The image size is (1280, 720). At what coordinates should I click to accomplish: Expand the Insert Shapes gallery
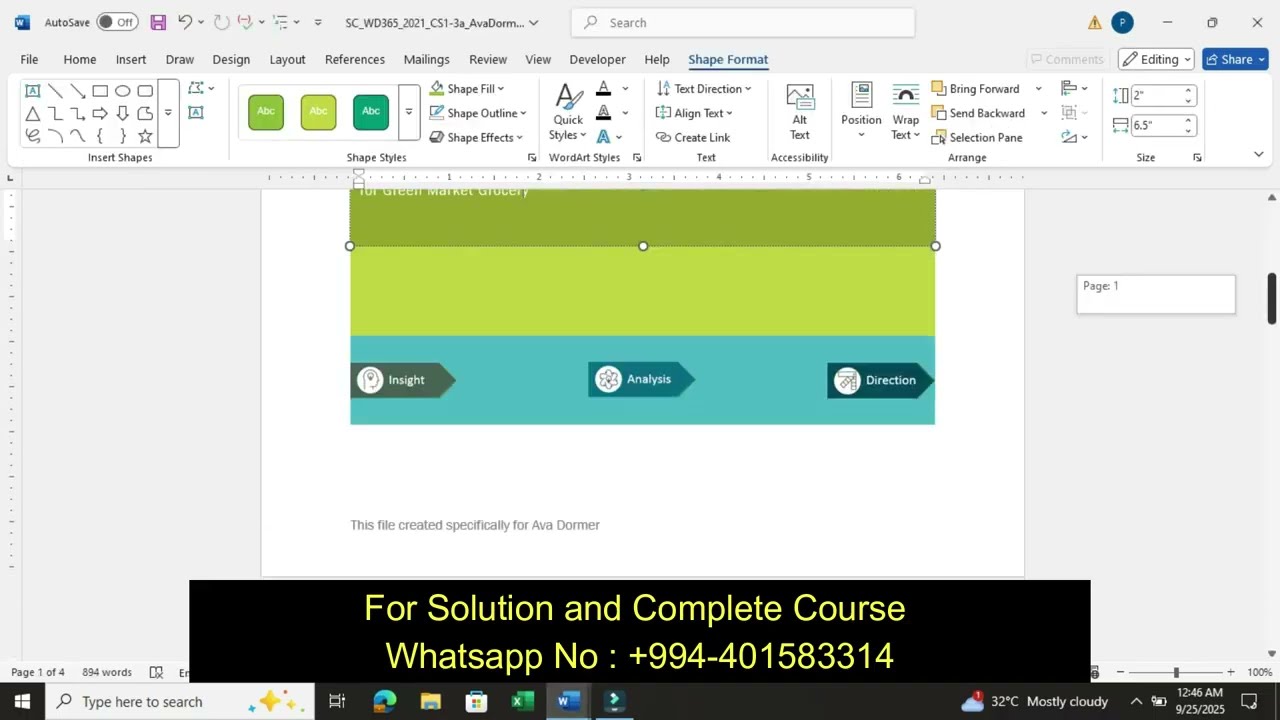pos(168,113)
